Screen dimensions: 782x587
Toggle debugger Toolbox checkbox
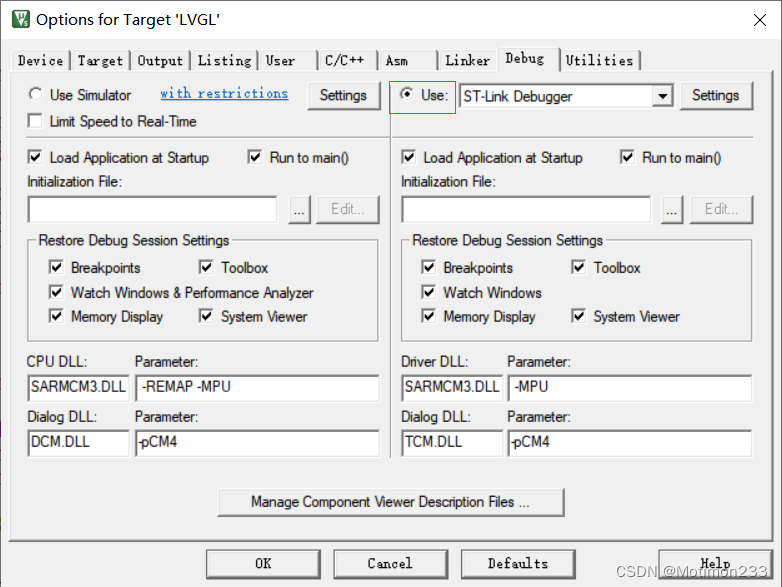[579, 267]
